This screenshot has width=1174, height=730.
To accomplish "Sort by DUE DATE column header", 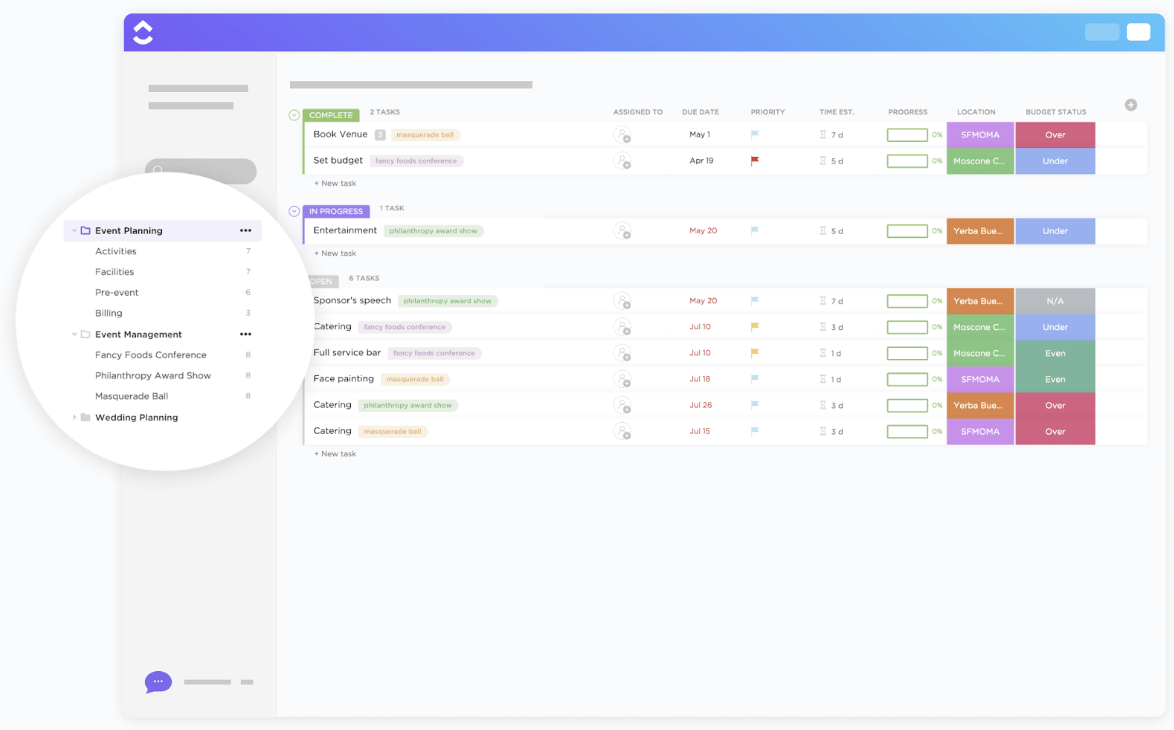I will pos(700,112).
